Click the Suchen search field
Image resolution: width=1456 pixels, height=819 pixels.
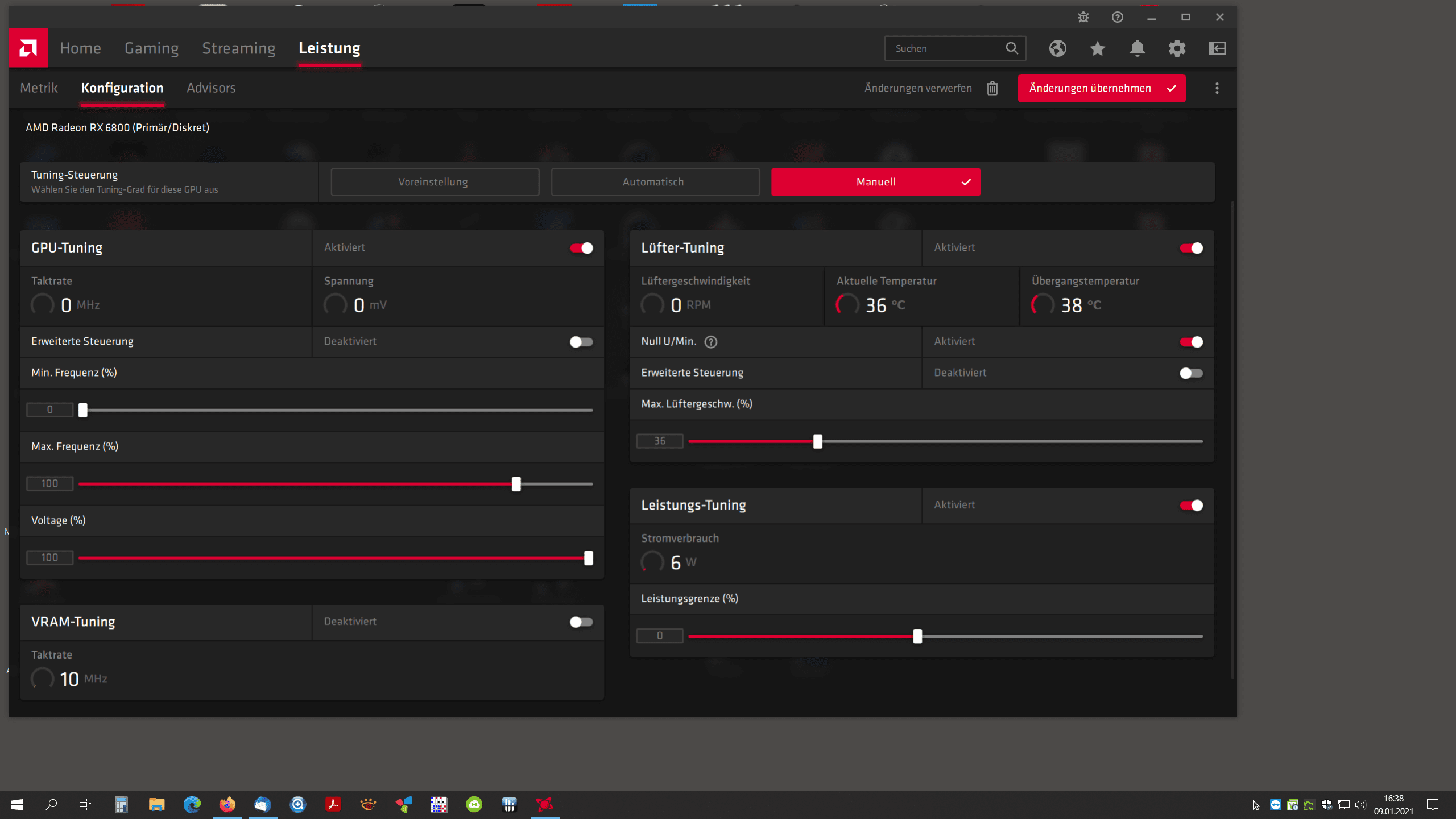pos(955,48)
